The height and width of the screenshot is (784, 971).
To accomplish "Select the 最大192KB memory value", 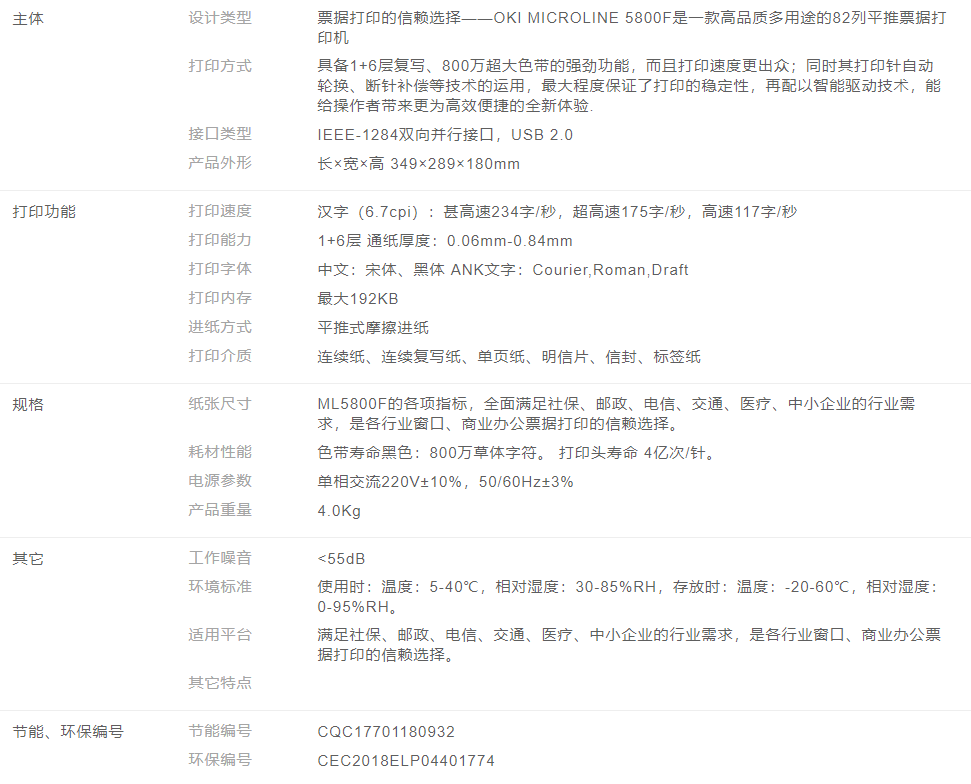I will [358, 299].
